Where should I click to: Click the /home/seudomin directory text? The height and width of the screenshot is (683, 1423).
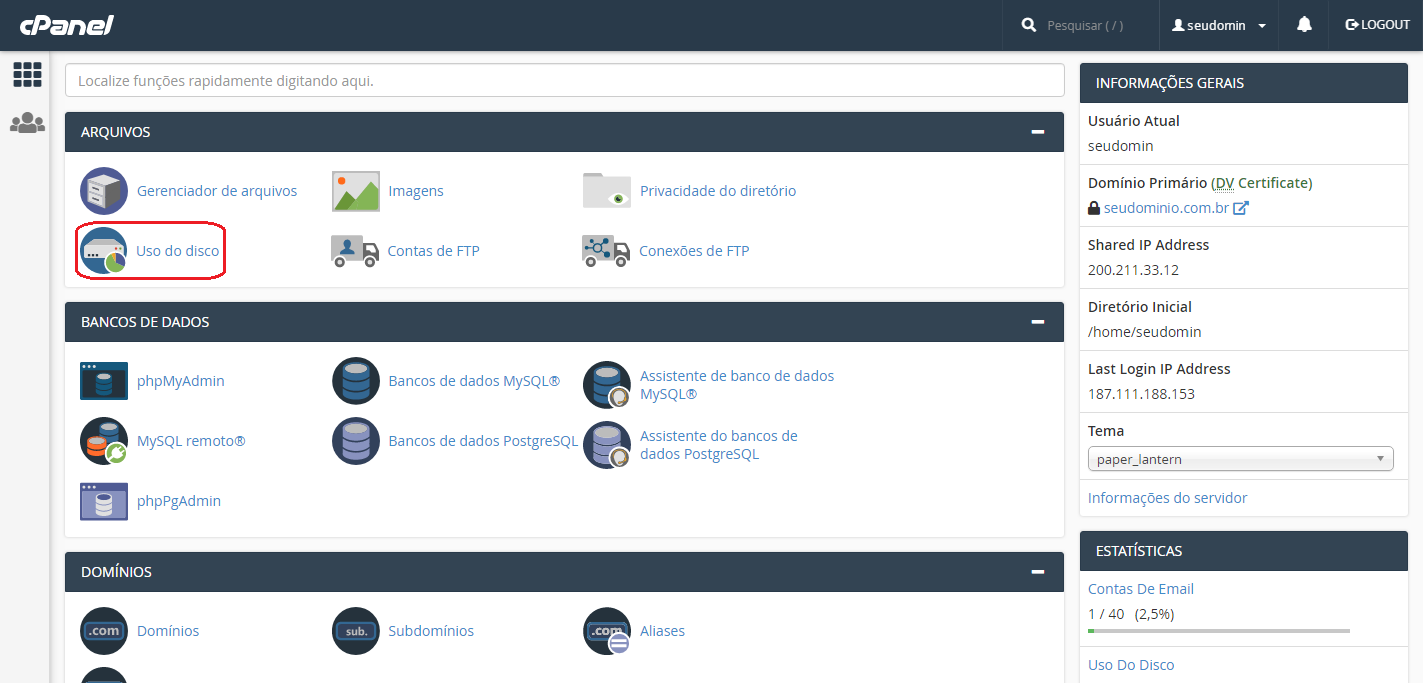[1145, 332]
